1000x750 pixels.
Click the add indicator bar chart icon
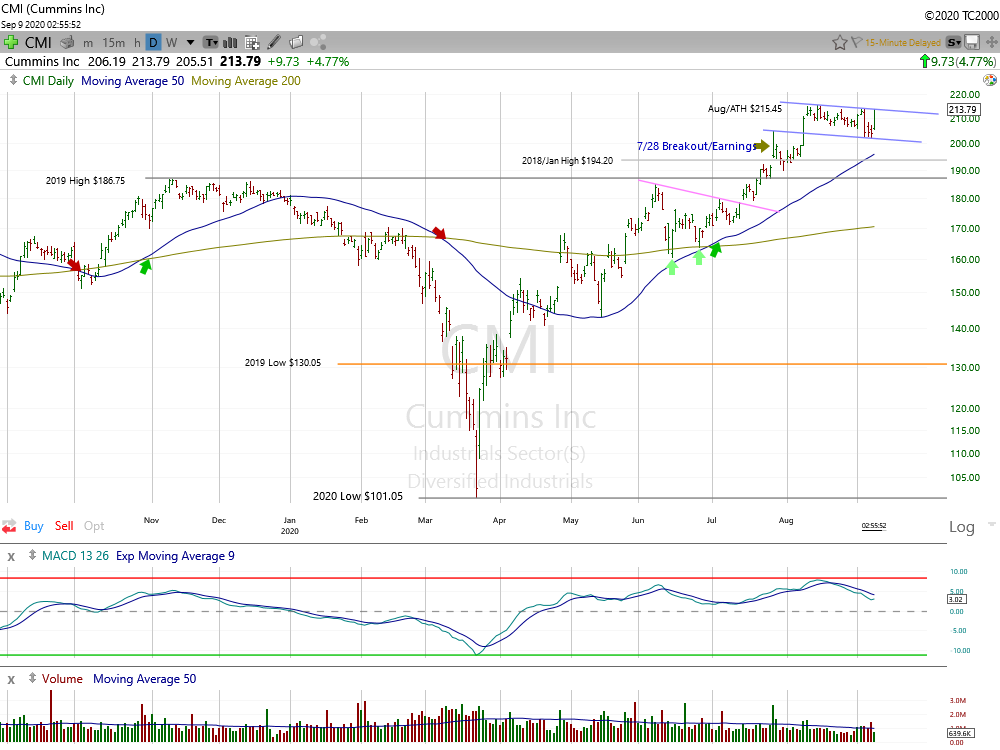232,42
